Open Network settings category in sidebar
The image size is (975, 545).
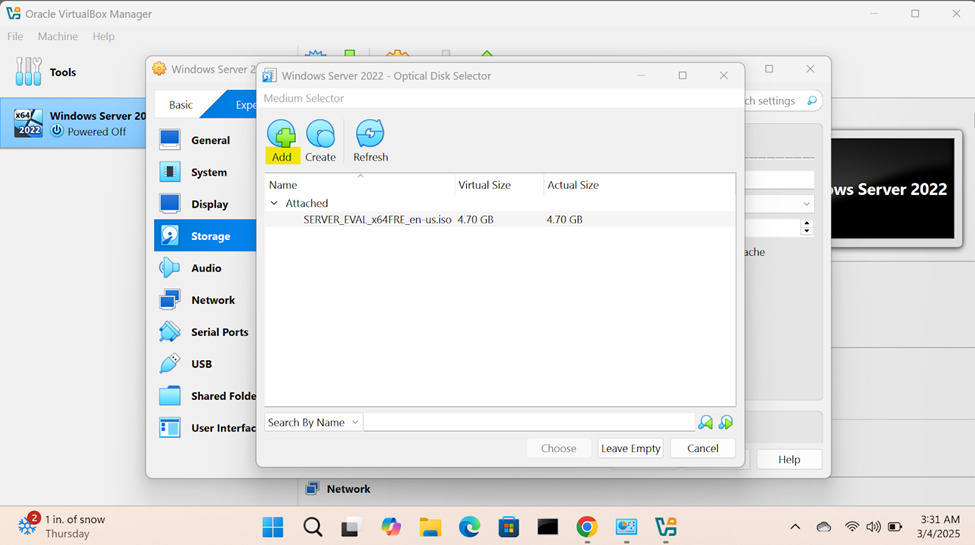205,300
